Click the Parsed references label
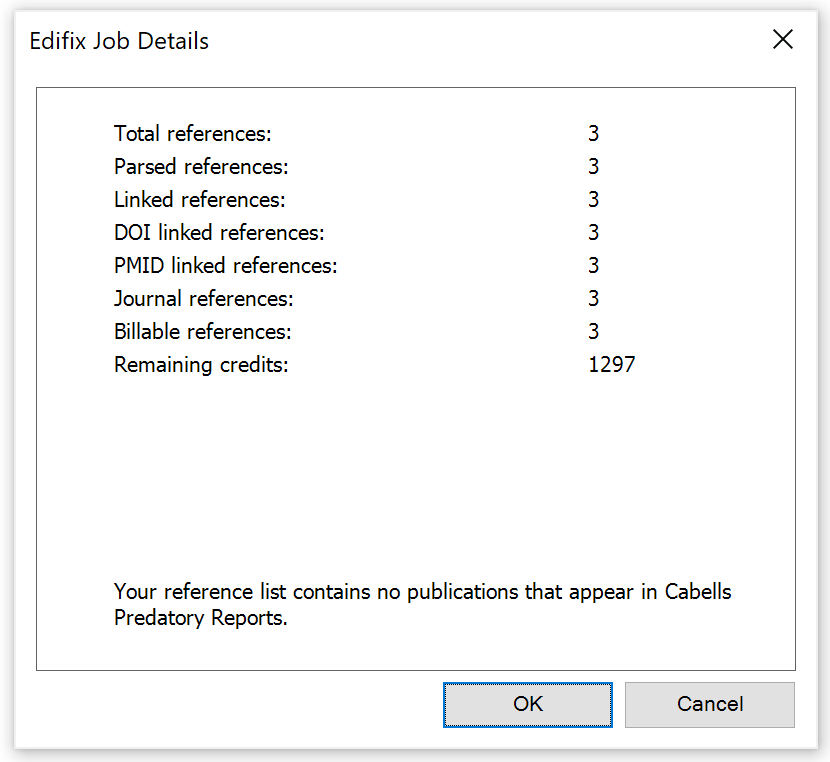The width and height of the screenshot is (830, 762). click(x=198, y=166)
